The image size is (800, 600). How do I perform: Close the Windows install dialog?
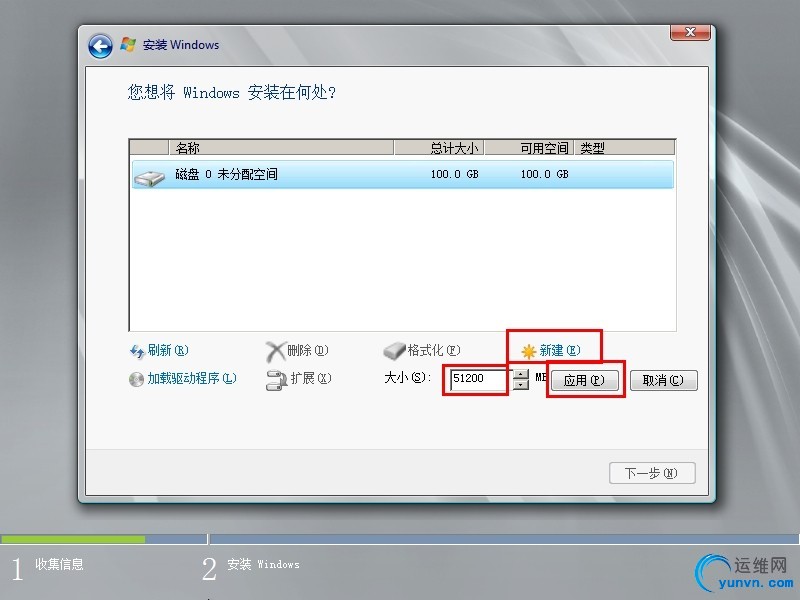(690, 32)
